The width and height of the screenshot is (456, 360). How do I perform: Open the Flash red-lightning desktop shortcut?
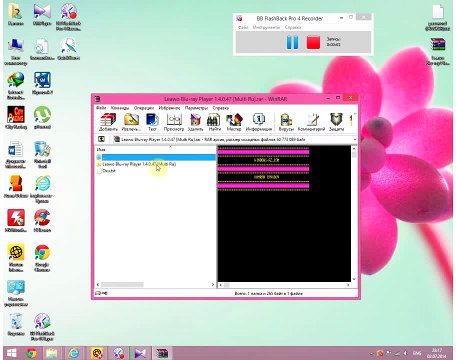(16, 221)
